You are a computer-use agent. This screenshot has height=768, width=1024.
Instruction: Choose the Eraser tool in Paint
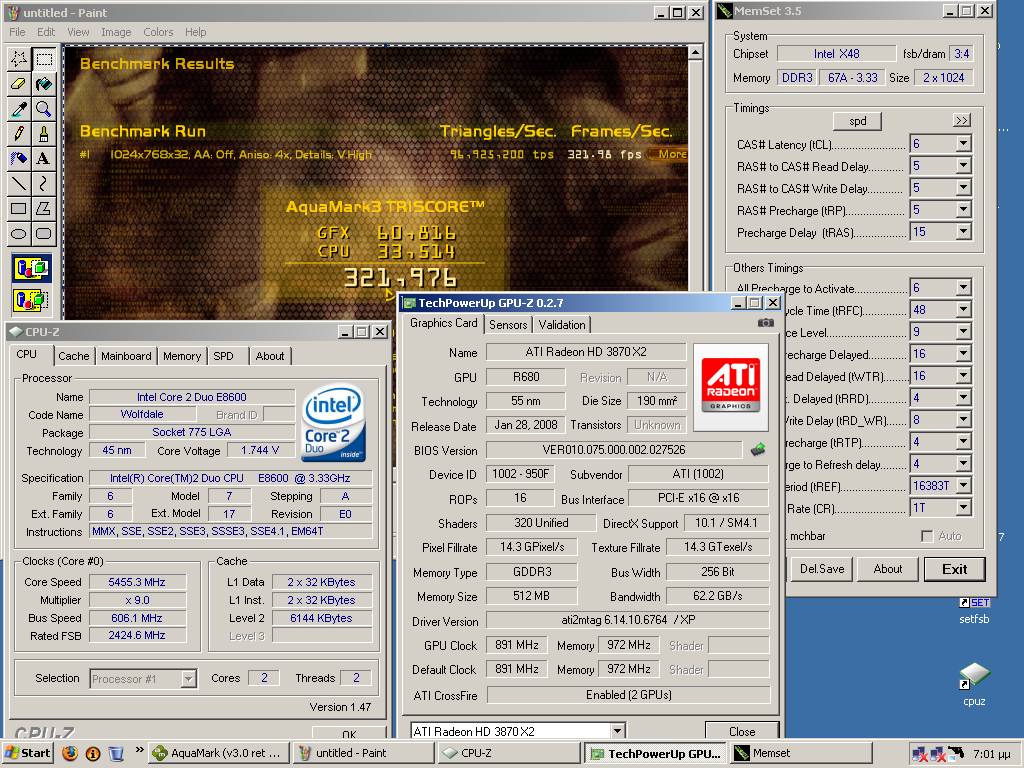pos(19,84)
